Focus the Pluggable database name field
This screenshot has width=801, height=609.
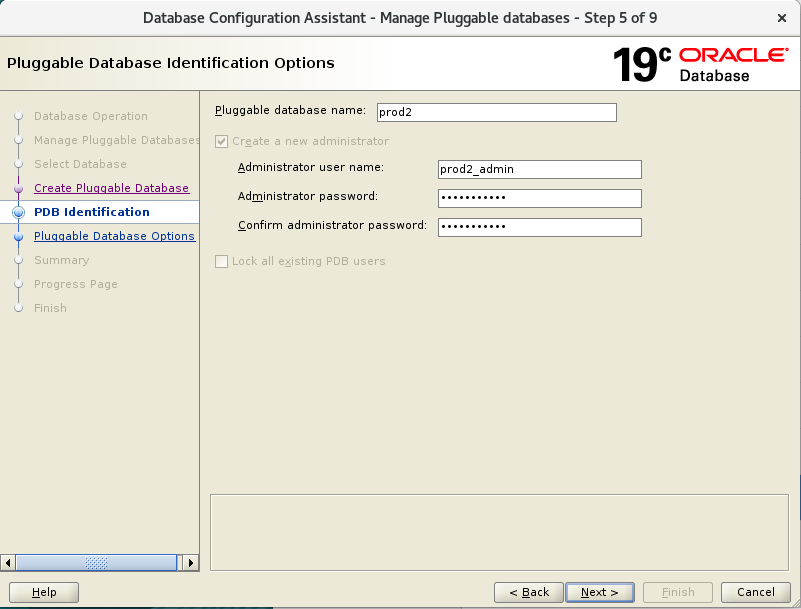coord(497,112)
